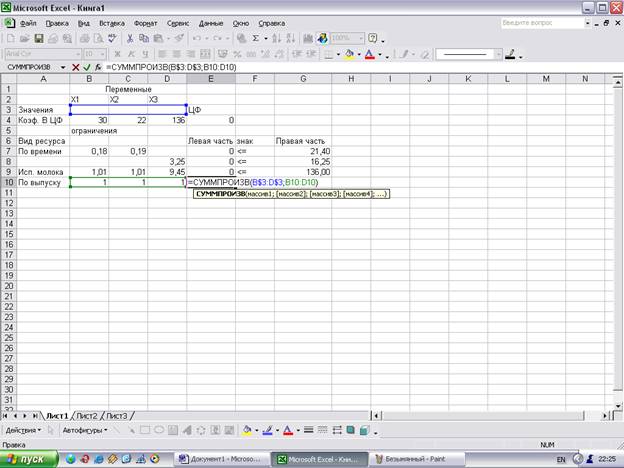The image size is (624, 468).
Task: Create a new workbook with toolbar icon
Action: tap(10, 38)
